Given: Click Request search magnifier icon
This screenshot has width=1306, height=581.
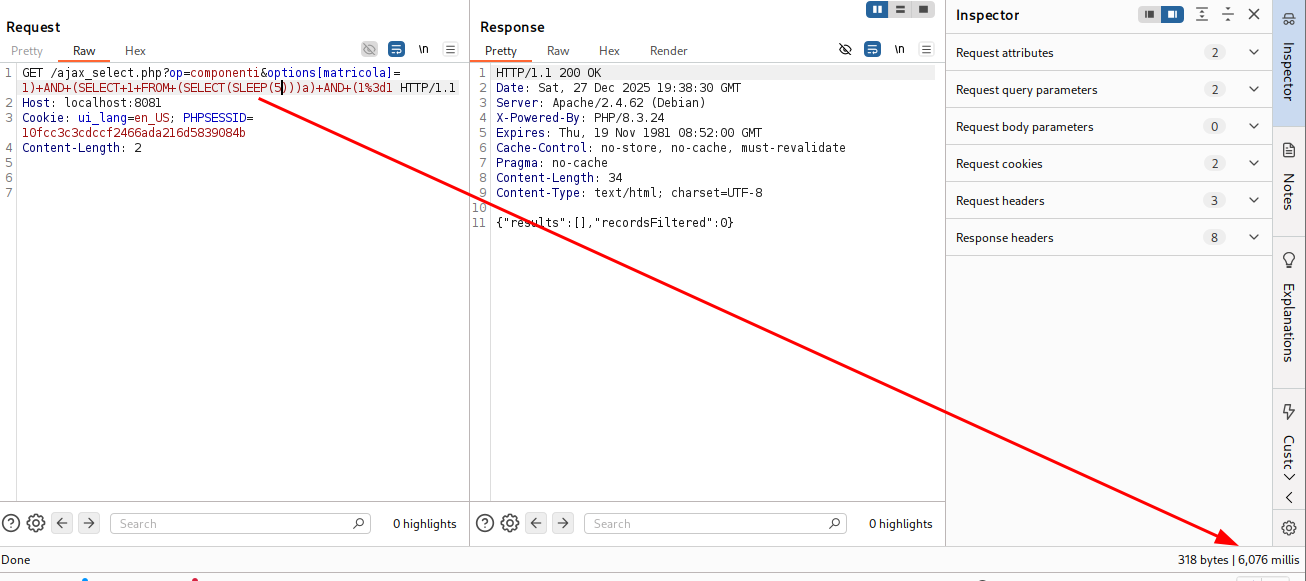Looking at the screenshot, I should point(359,523).
